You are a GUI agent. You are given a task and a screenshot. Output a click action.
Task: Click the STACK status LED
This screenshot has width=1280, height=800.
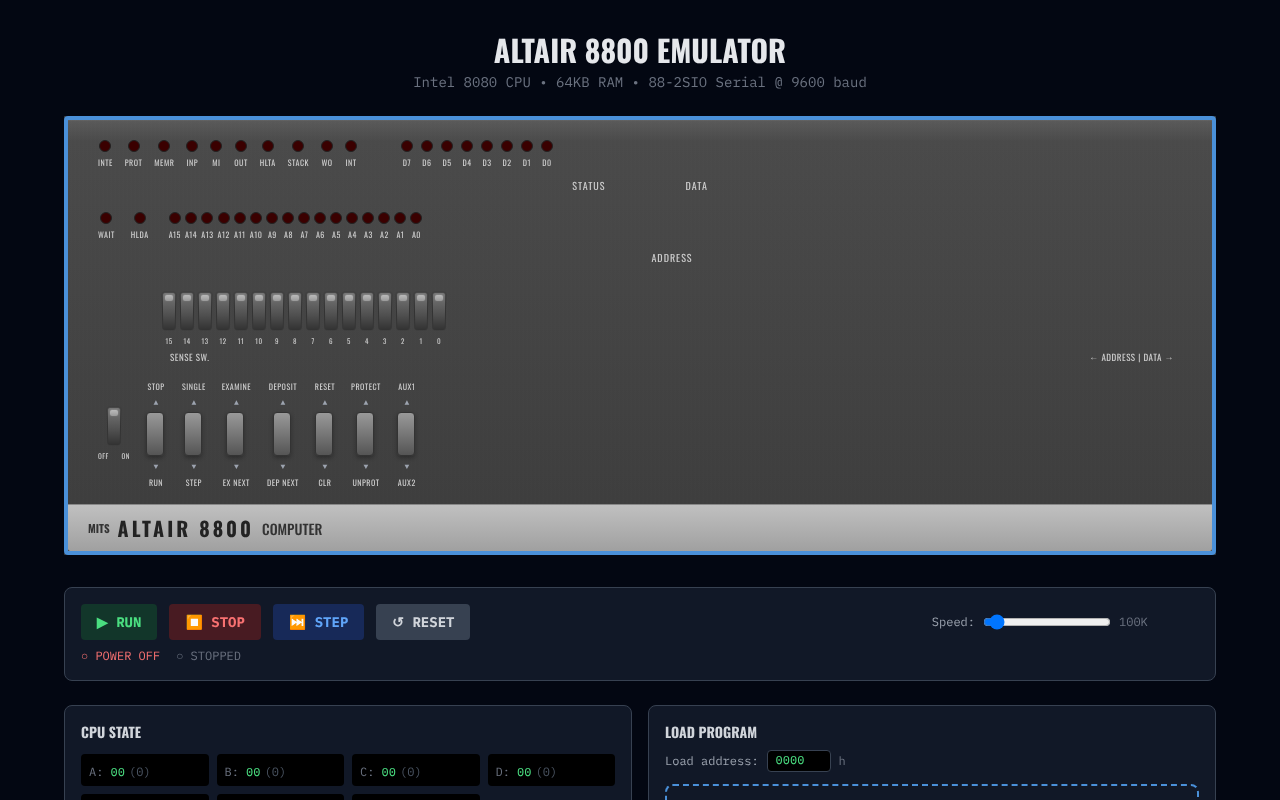(298, 146)
